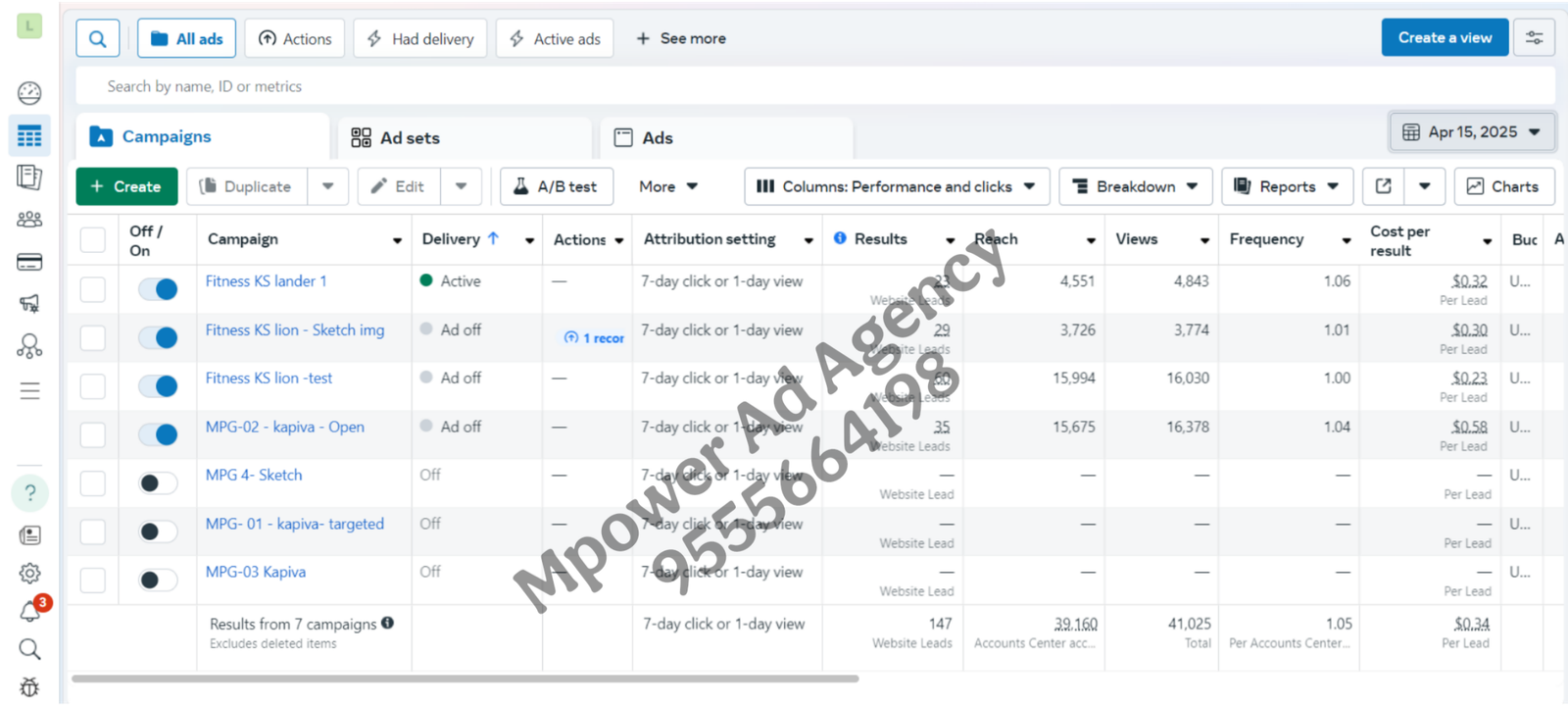The width and height of the screenshot is (1568, 707).
Task: Open the help question mark icon
Action: click(x=29, y=492)
